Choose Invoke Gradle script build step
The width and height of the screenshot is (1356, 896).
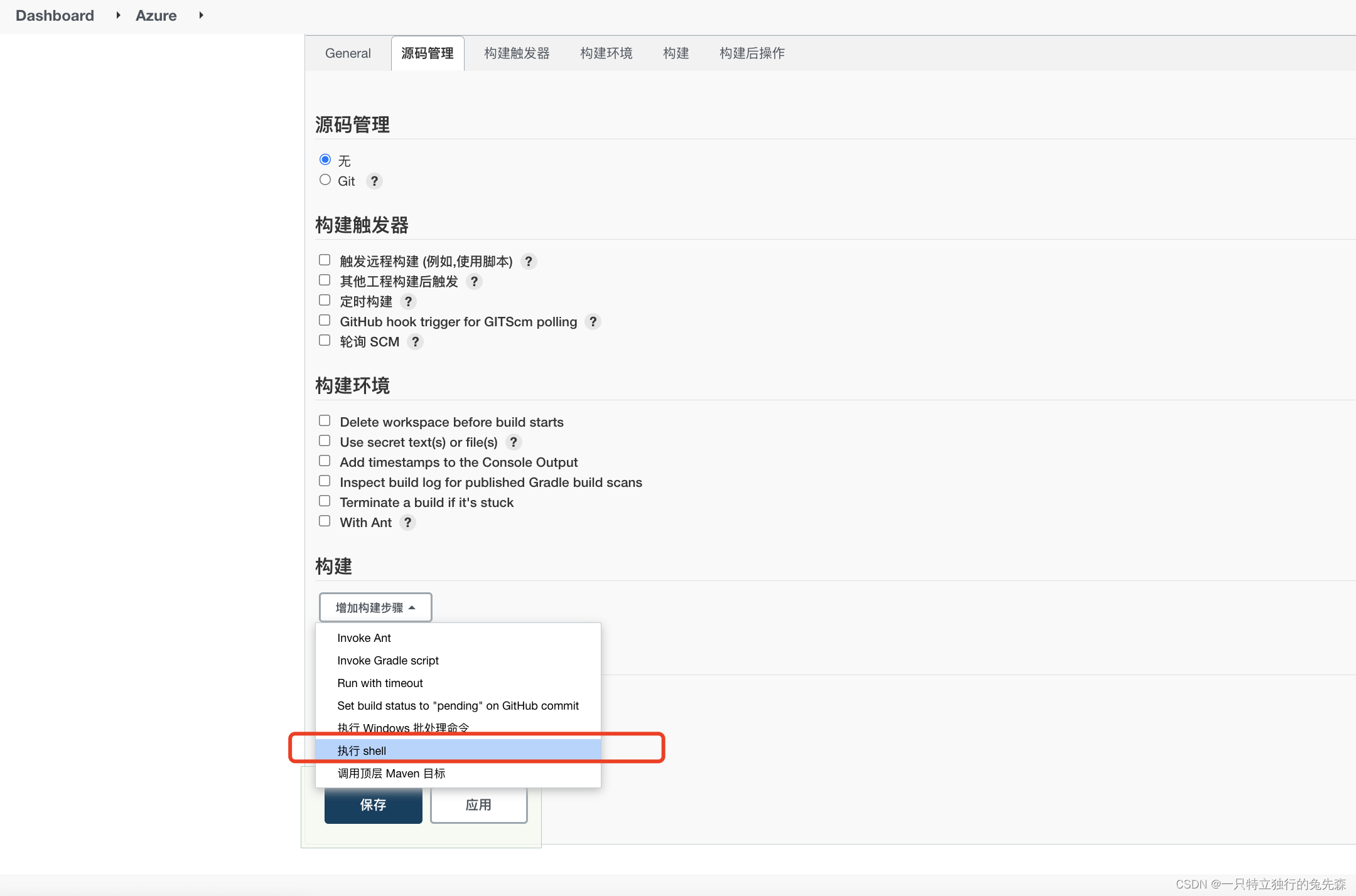tap(458, 661)
